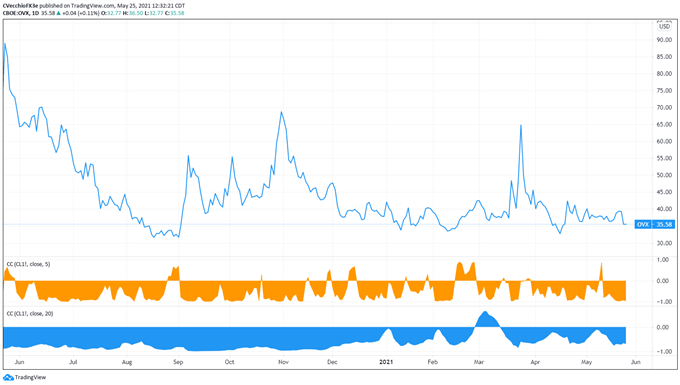
Task: Click the Mar label on the time axis
Action: [479, 362]
